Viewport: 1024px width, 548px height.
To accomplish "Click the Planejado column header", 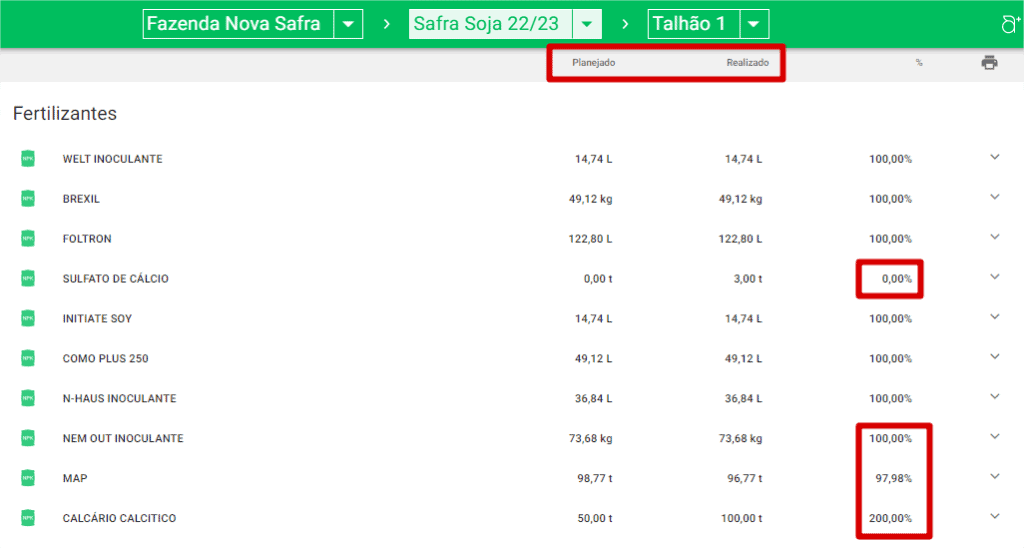I will (x=593, y=63).
